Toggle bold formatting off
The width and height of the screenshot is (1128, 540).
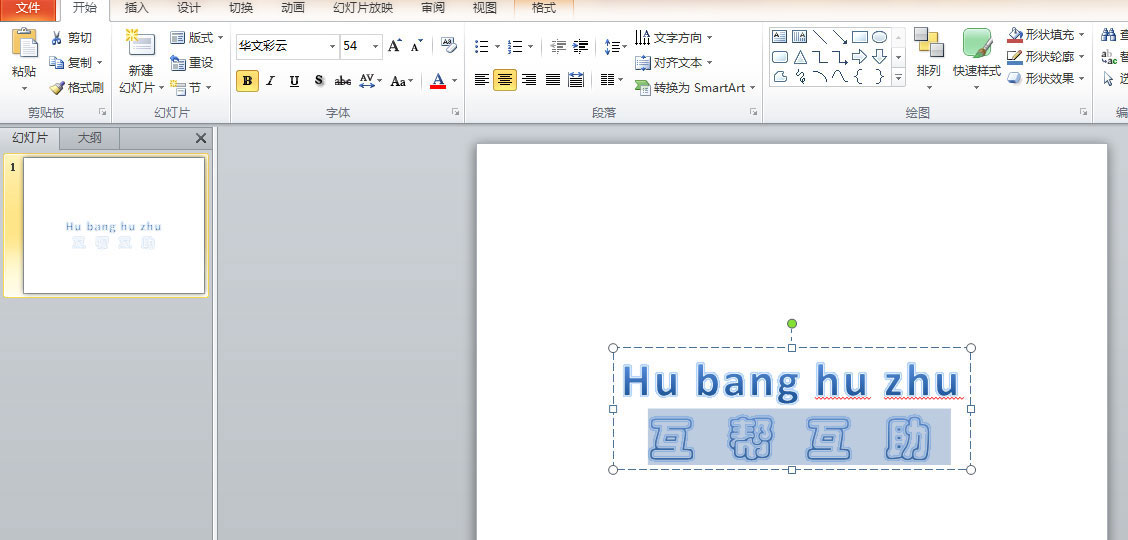tap(247, 81)
